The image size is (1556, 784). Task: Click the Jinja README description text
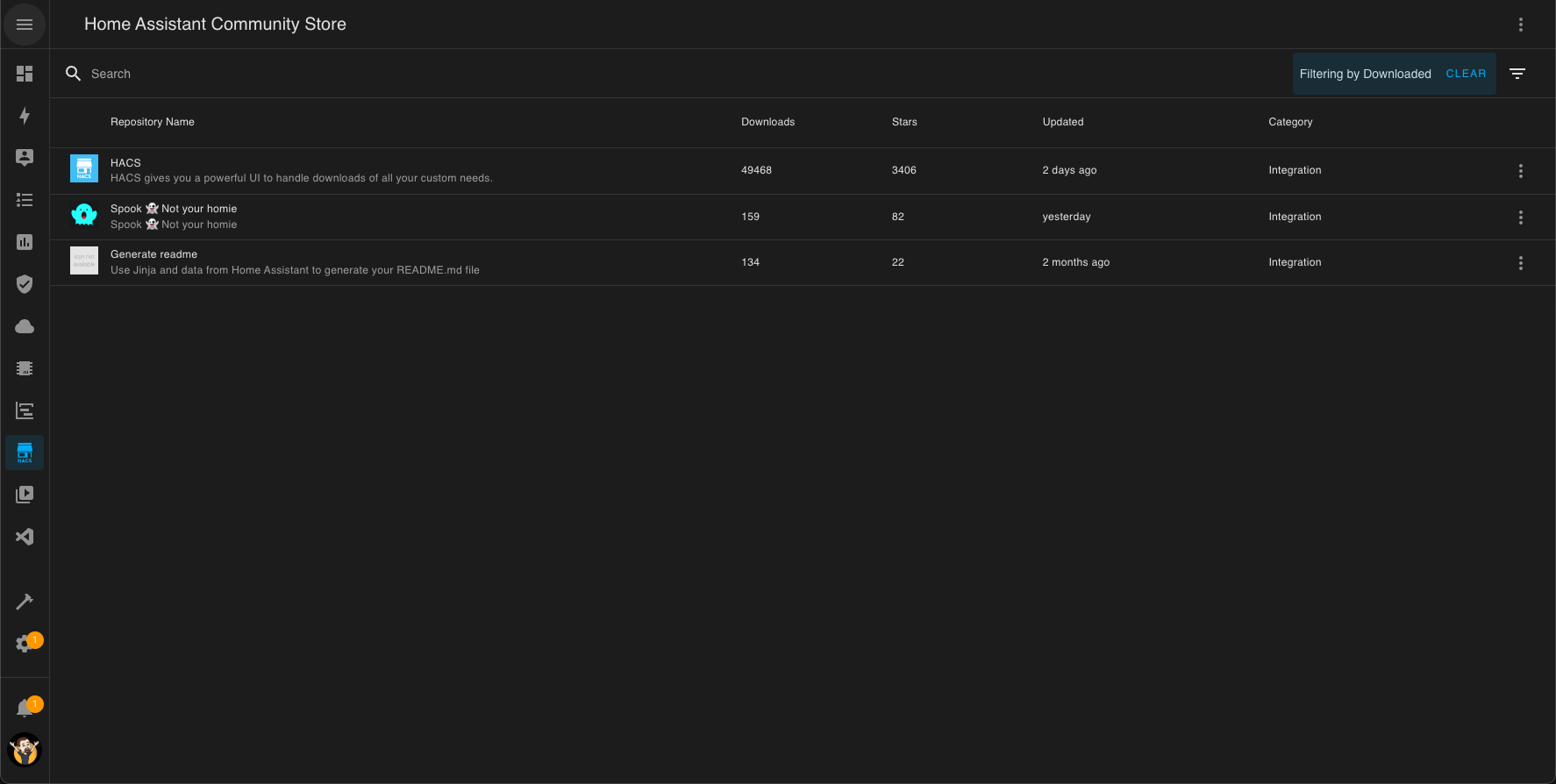(x=295, y=270)
